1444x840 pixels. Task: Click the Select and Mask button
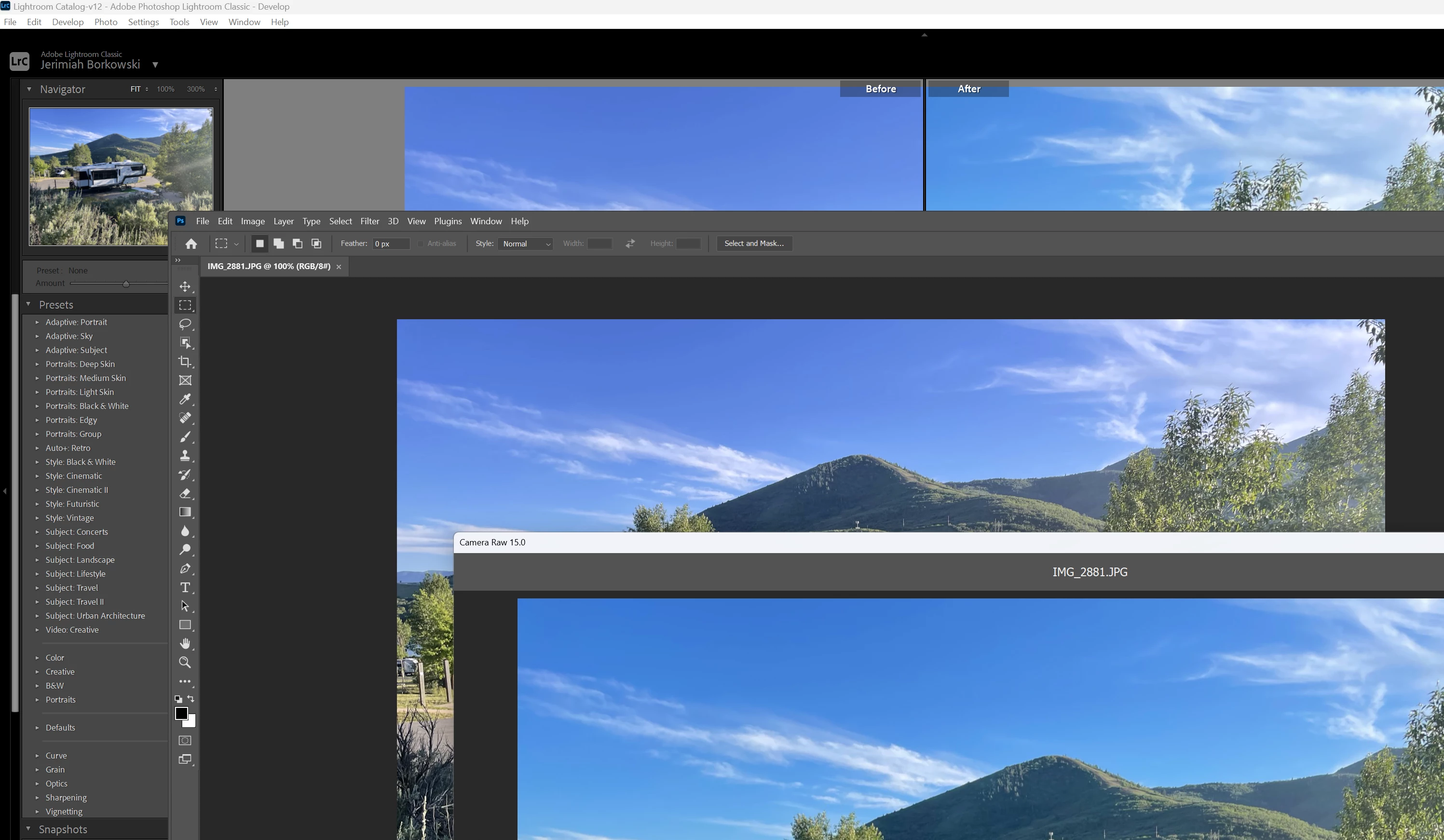pos(753,244)
